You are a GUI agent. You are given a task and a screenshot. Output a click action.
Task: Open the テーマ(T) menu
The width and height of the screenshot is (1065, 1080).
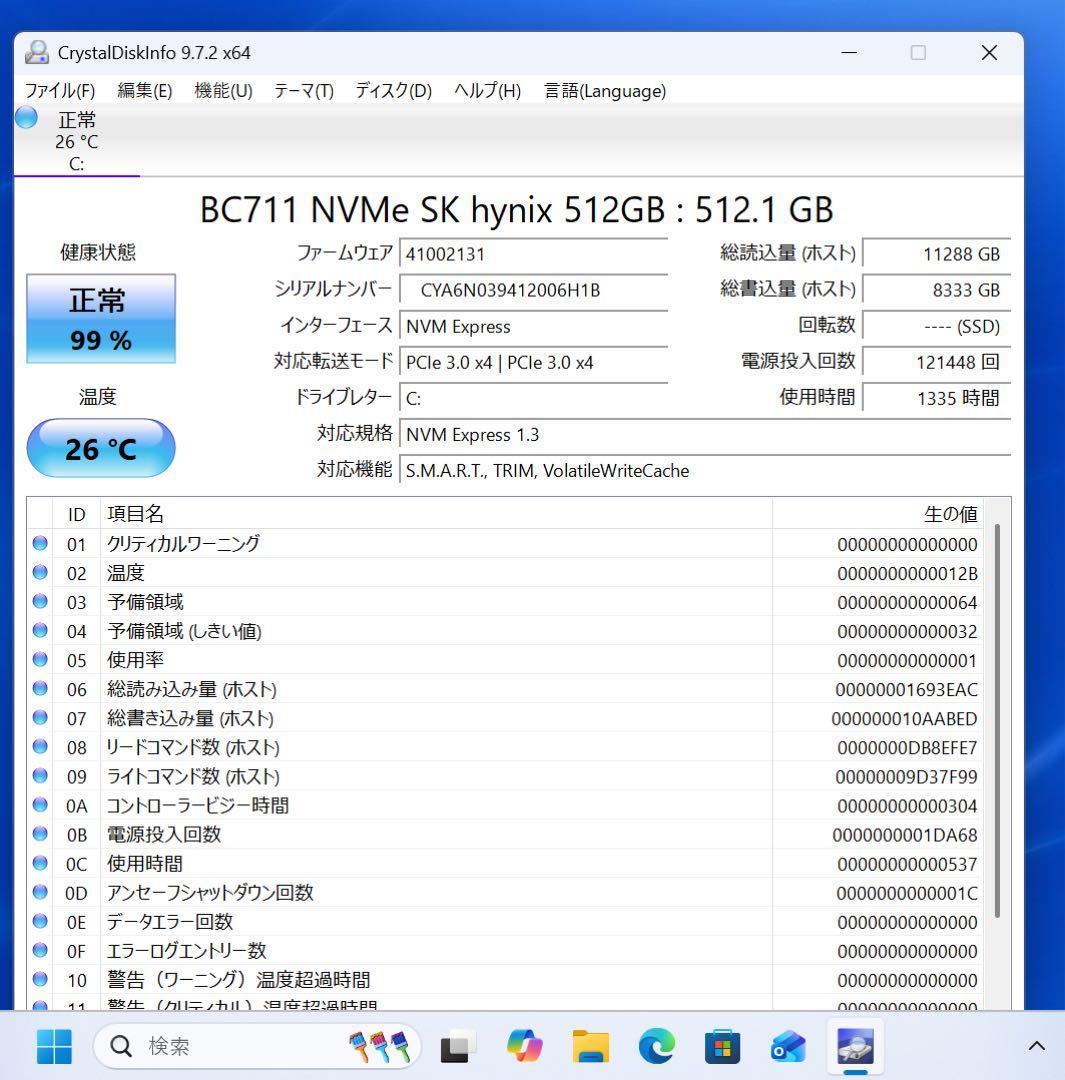point(301,91)
